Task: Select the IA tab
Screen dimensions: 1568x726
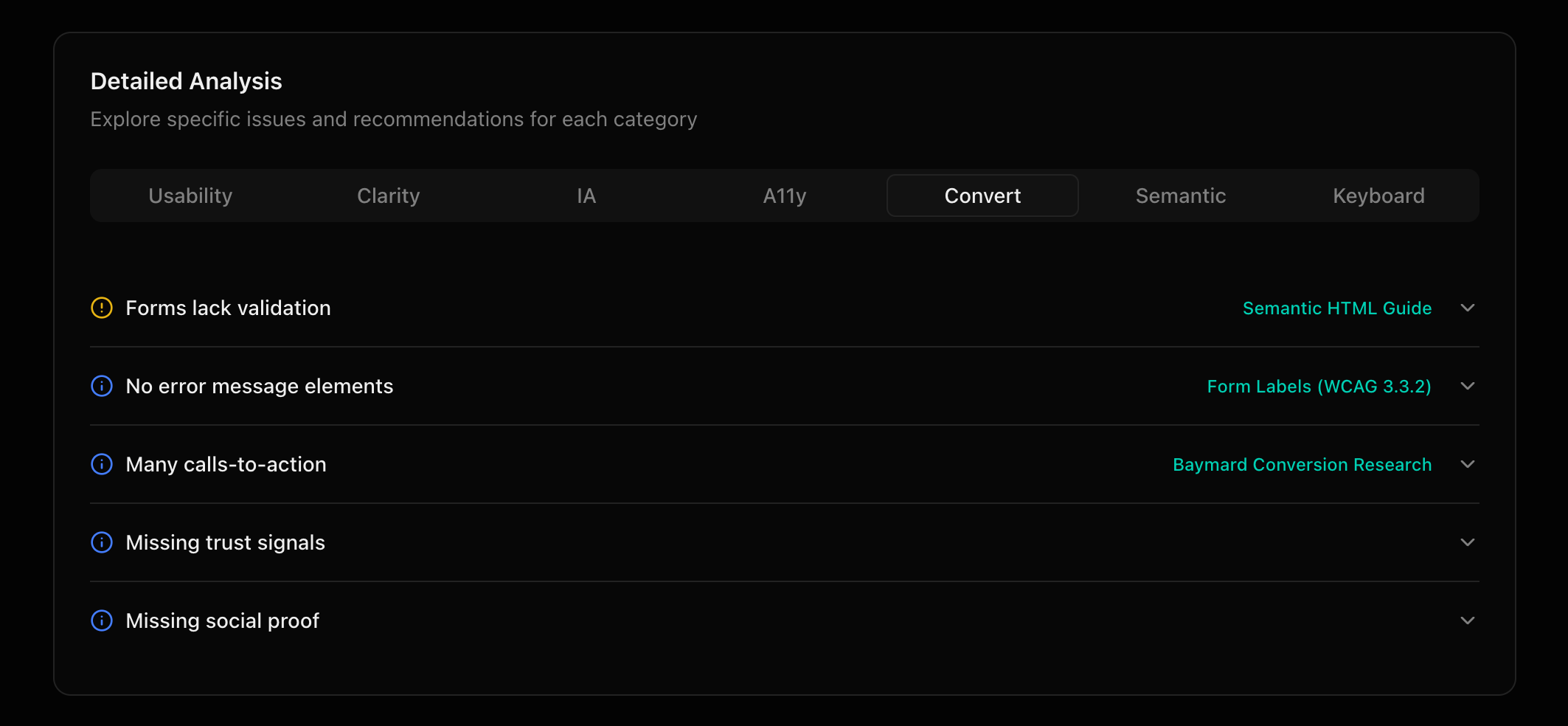Action: coord(586,196)
